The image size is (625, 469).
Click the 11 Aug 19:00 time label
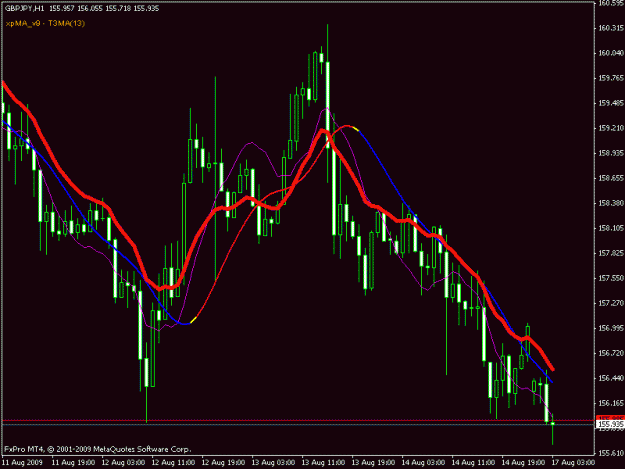pos(73,463)
